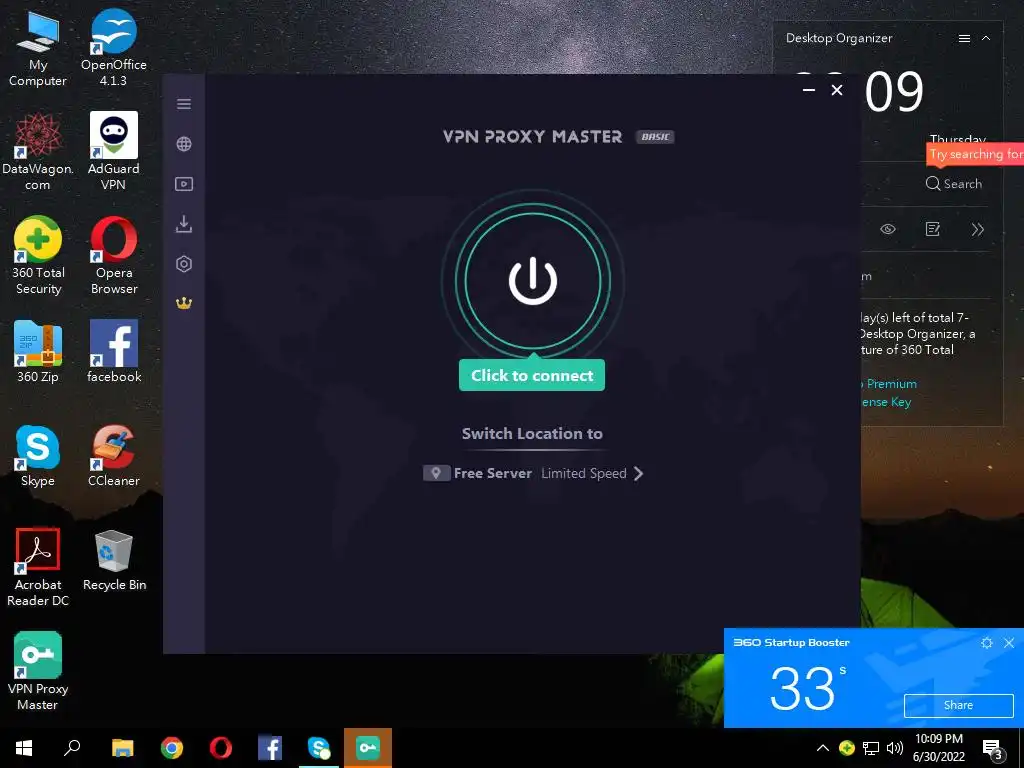Select the Recycle Bin desktop icon

tap(114, 560)
